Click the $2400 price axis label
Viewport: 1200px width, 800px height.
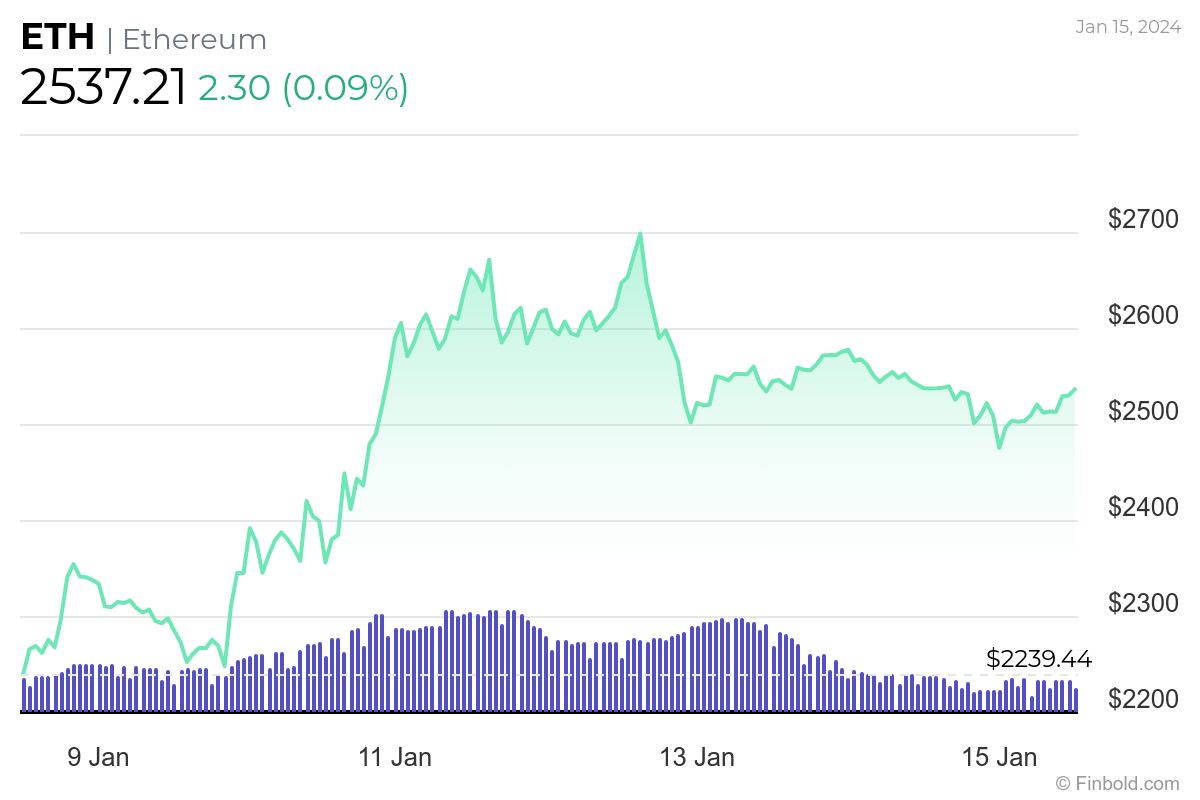point(1144,507)
